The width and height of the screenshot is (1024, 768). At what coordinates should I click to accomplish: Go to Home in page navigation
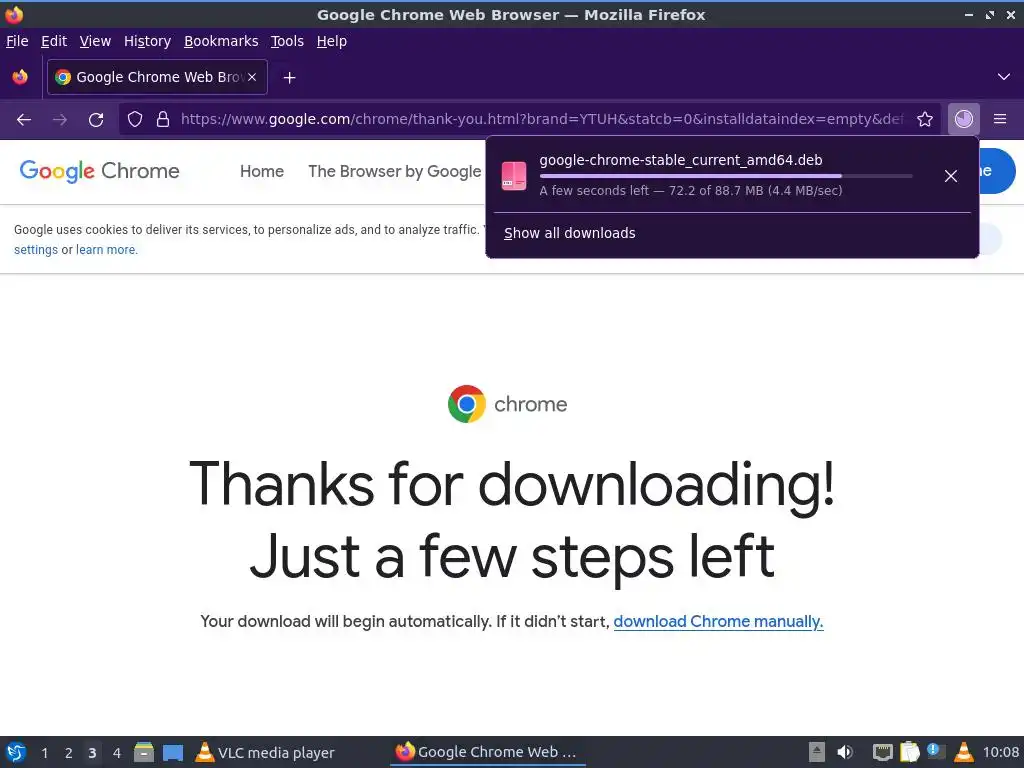(x=262, y=171)
